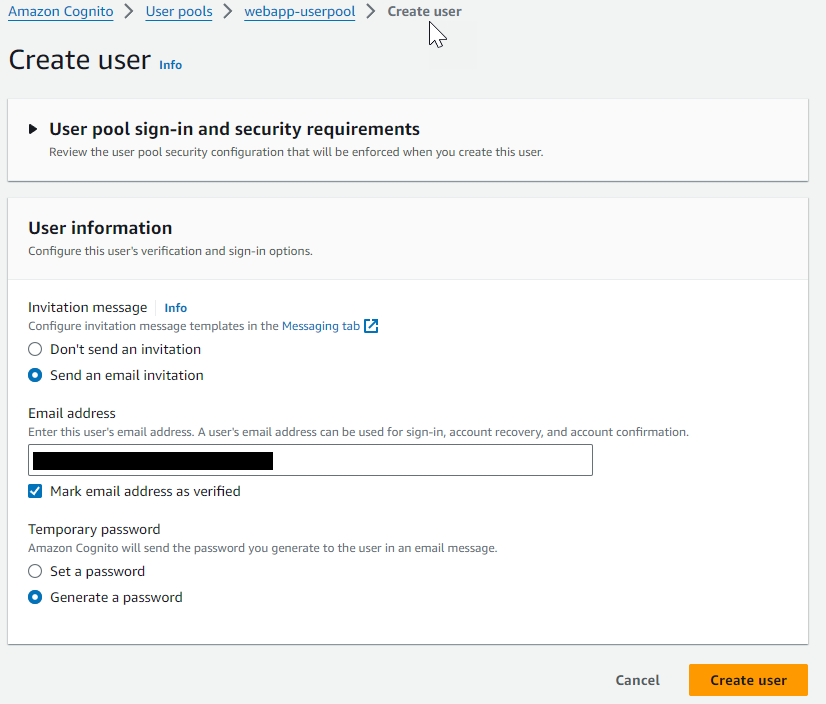Click the "Email address" field label

(72, 413)
